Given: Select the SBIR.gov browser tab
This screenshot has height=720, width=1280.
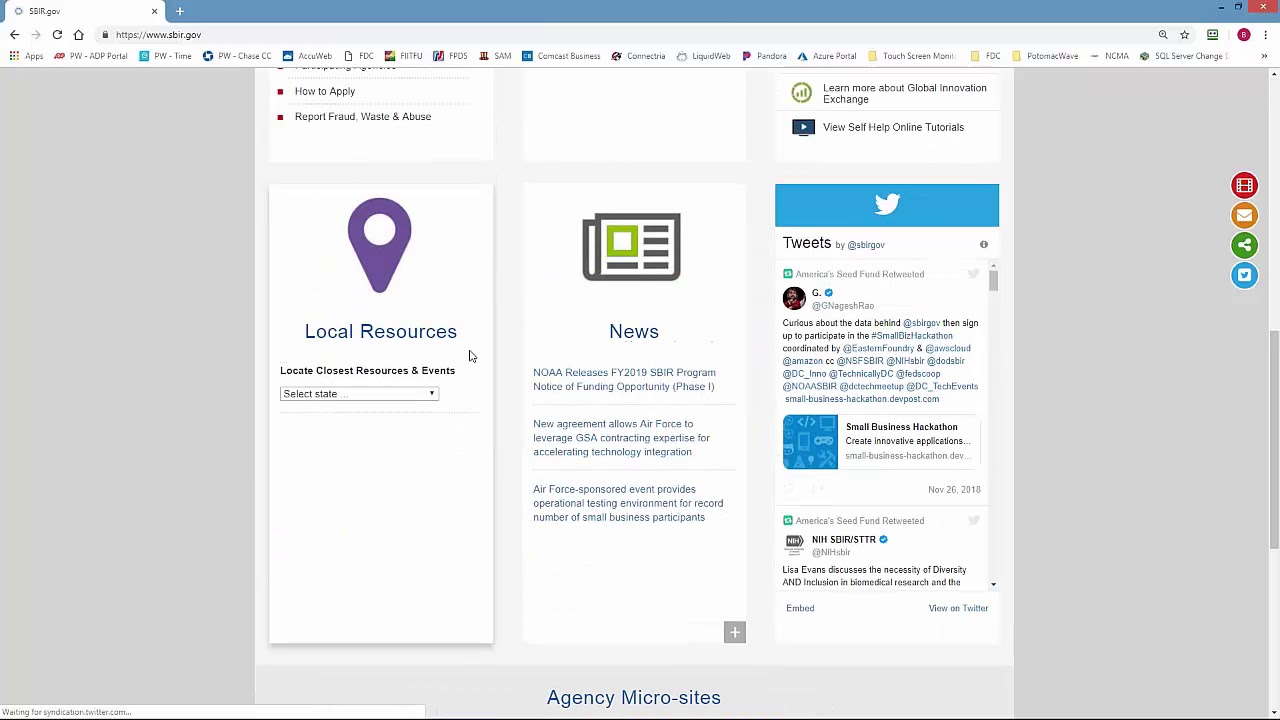Looking at the screenshot, I should pos(85,11).
